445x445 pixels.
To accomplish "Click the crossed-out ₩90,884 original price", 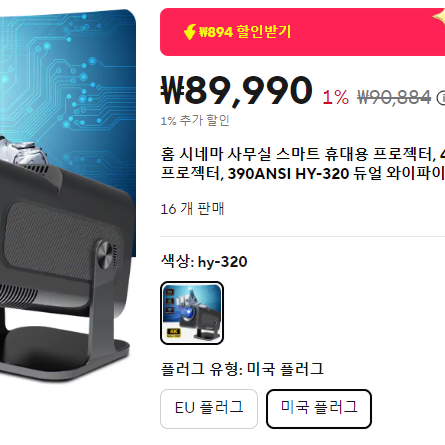I will tap(394, 98).
